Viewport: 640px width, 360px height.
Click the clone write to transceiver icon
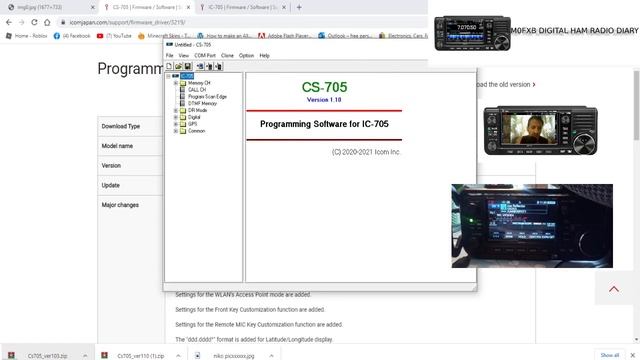pyautogui.click(x=218, y=66)
